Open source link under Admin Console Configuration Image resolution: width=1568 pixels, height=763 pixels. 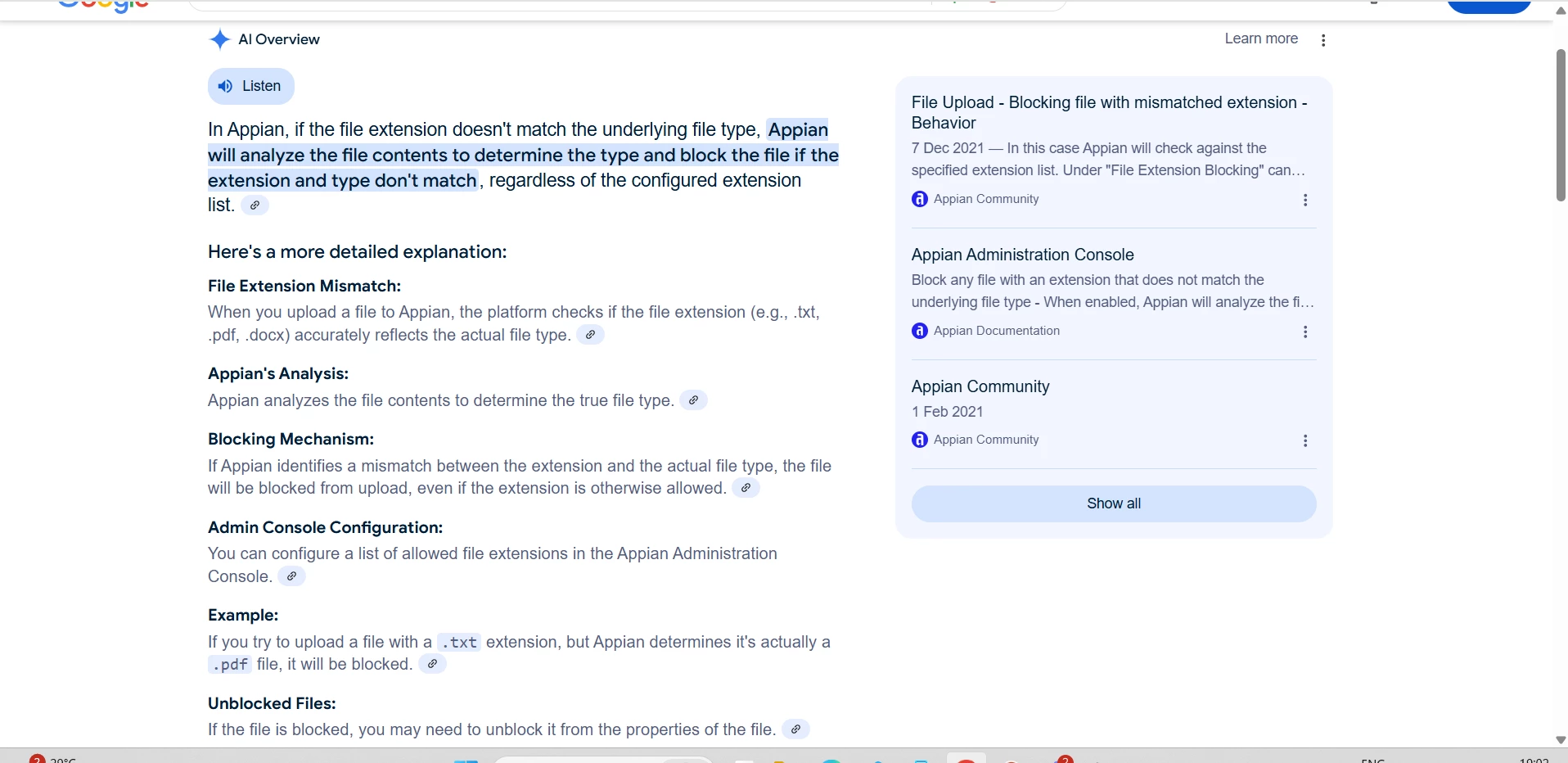(x=291, y=576)
